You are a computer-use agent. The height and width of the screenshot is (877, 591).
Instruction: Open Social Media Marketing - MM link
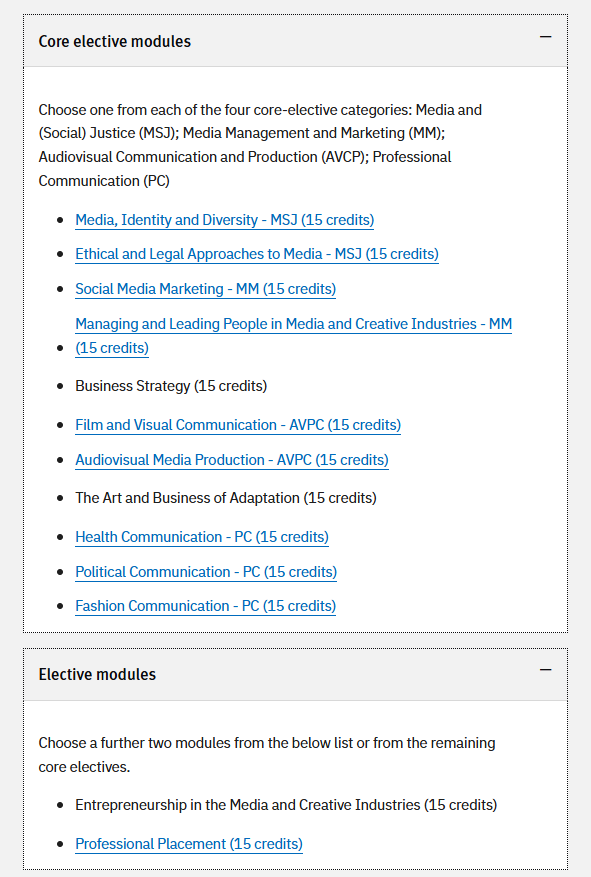[x=206, y=289]
